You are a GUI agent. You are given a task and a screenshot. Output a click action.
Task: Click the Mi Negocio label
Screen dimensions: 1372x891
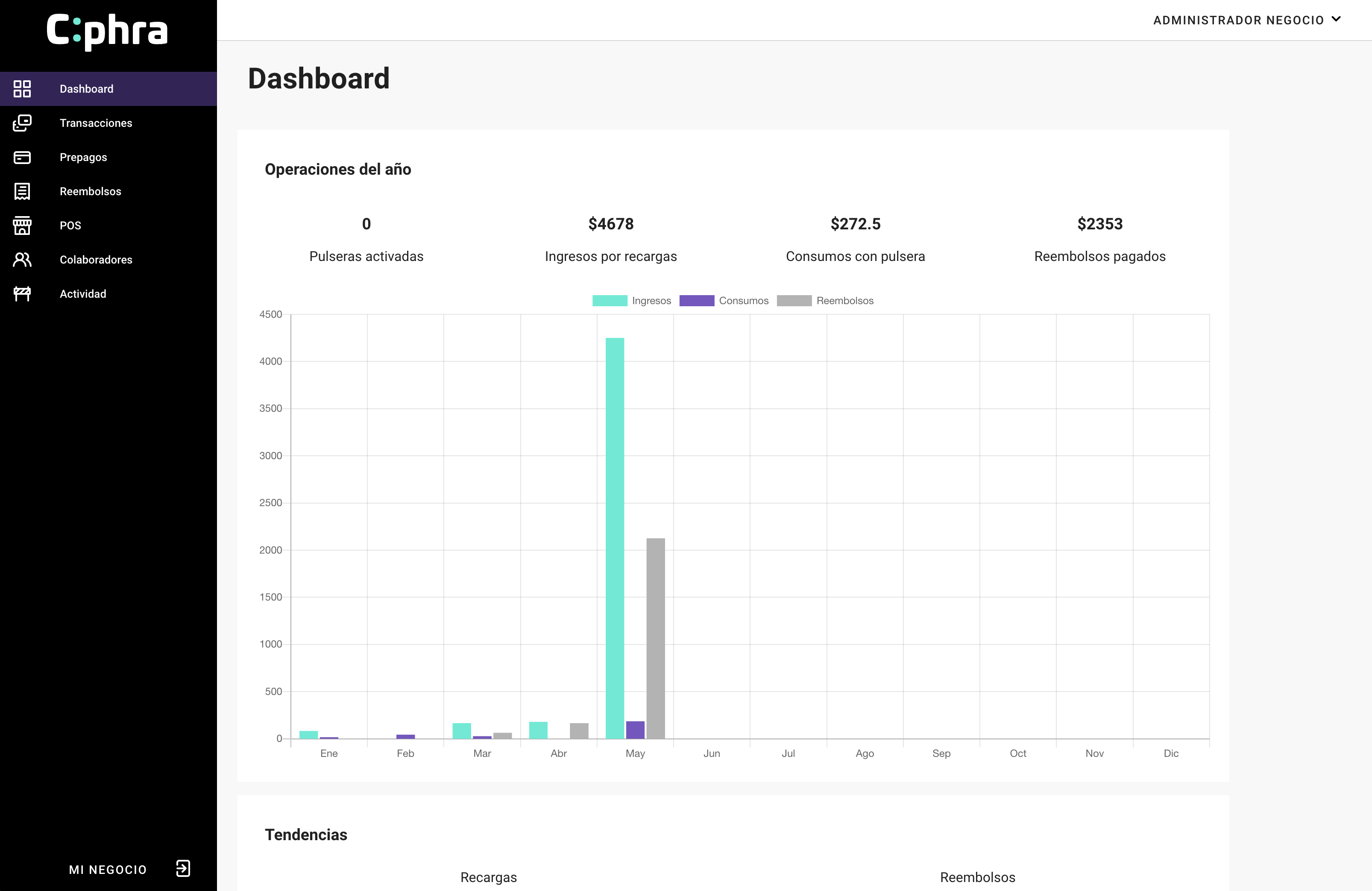point(108,870)
